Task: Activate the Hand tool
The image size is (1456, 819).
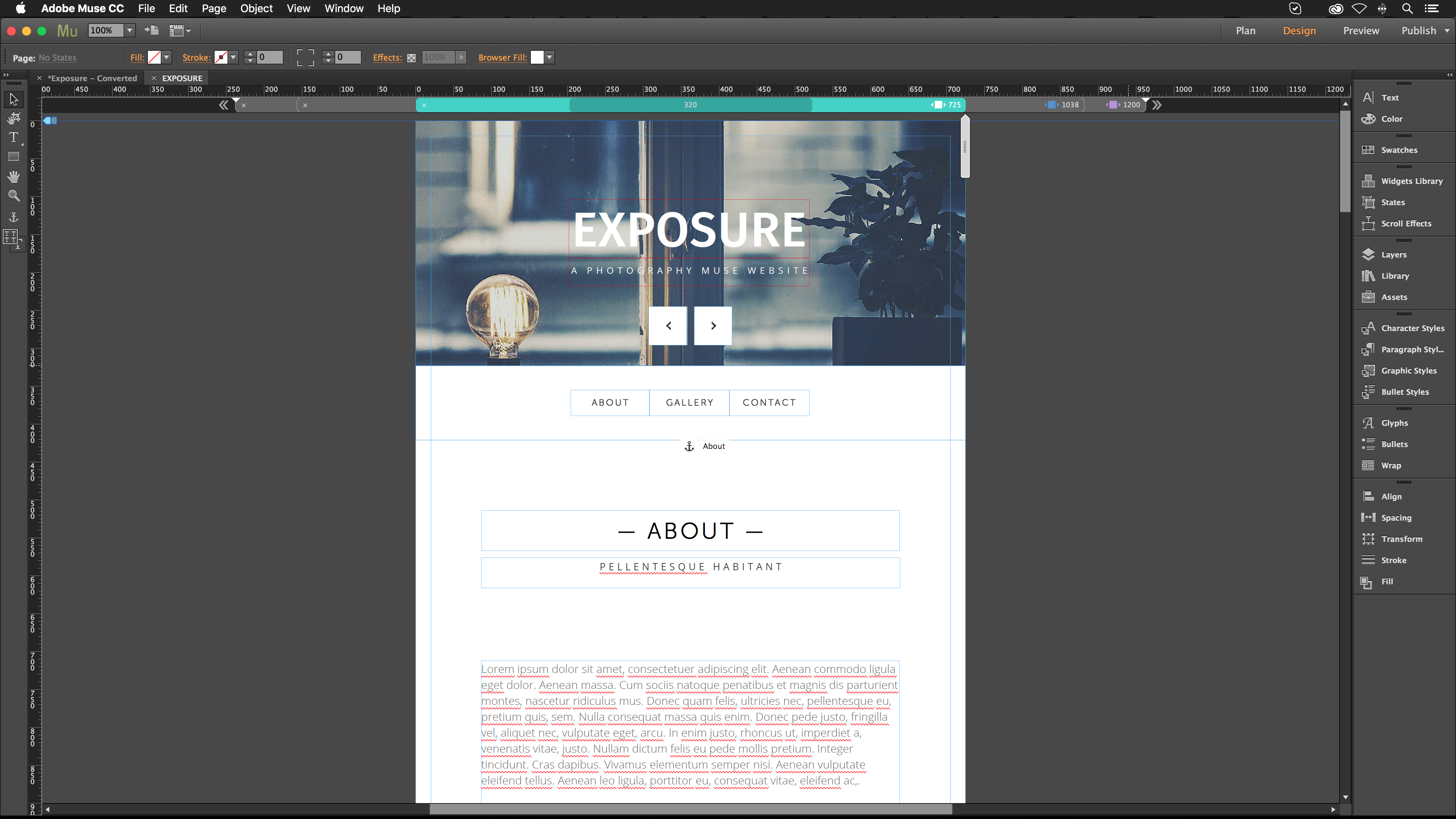Action: point(14,177)
